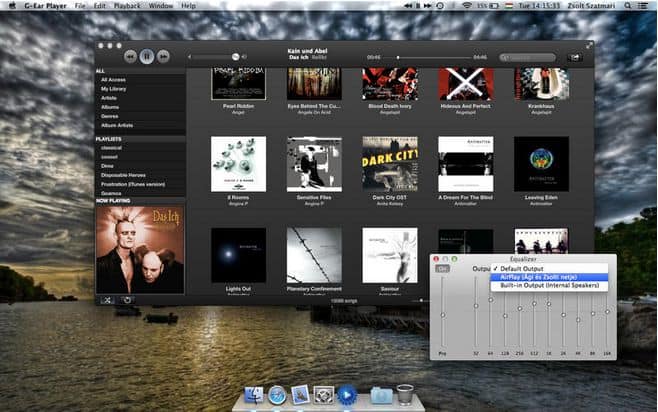Toggle repeat below the now playing artwork

[x=127, y=300]
